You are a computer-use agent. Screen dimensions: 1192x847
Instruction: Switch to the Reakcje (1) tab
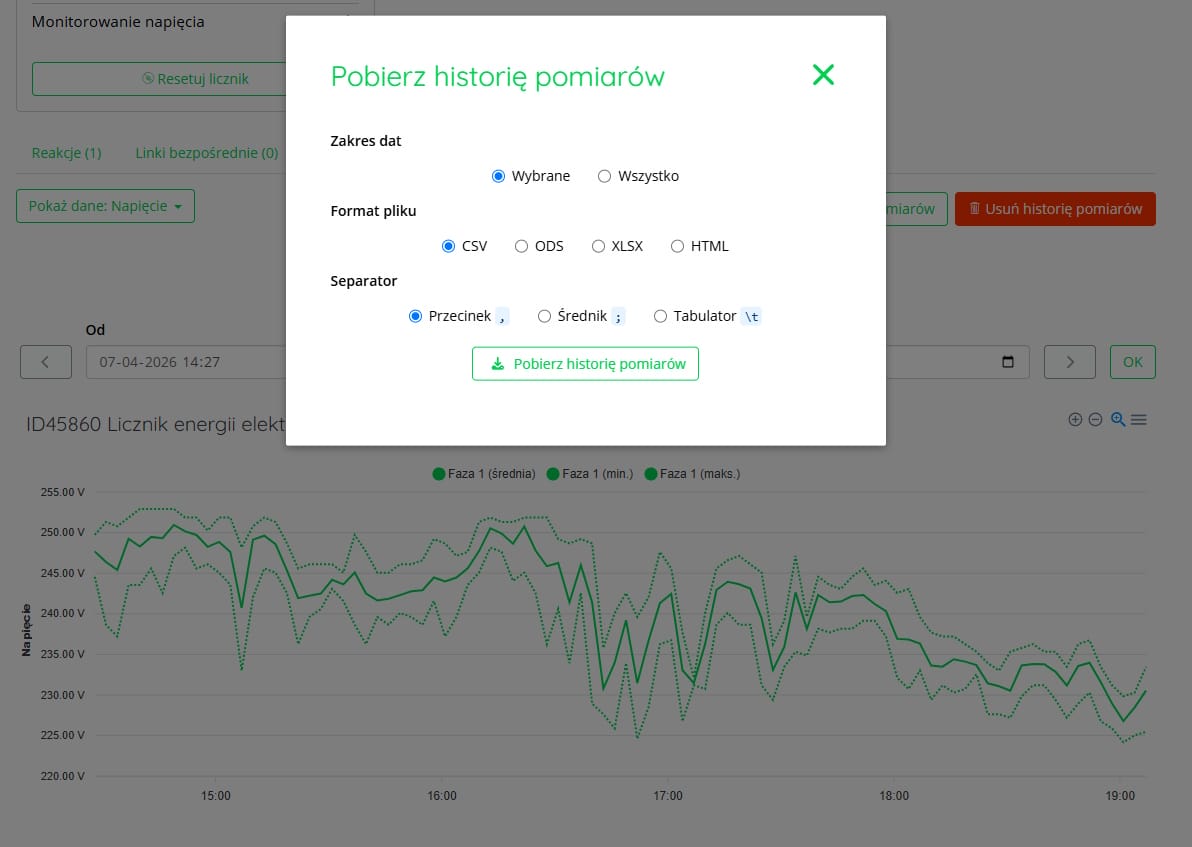pyautogui.click(x=66, y=152)
